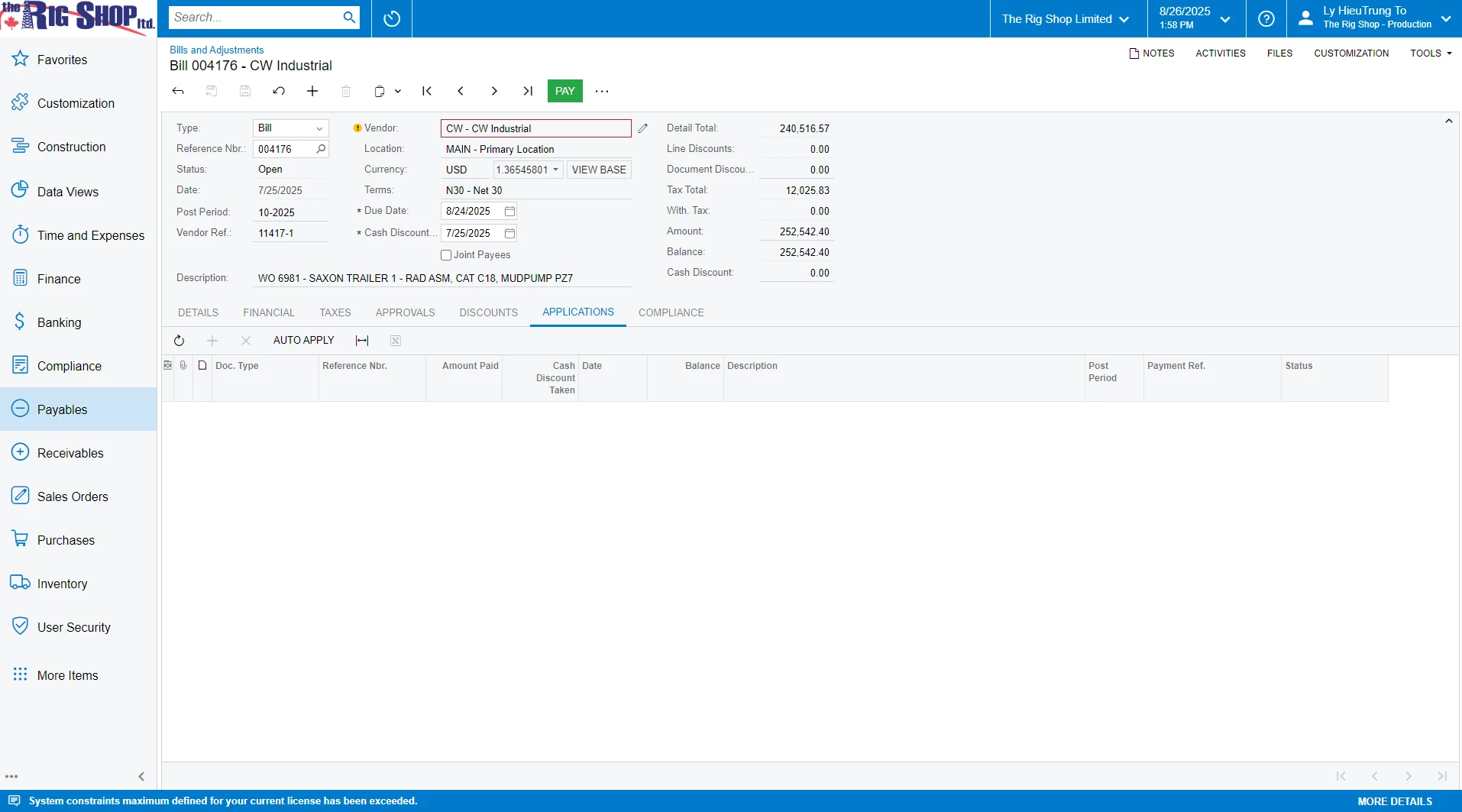Click the search magnifier icon
Screen dimensions: 1462x812
pos(349,18)
